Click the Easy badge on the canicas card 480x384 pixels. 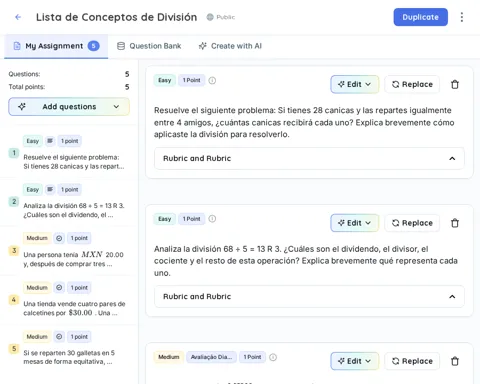(x=165, y=80)
